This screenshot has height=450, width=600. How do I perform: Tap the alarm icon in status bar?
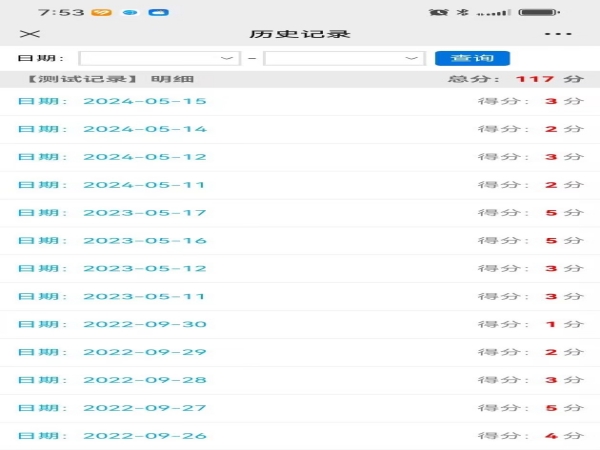(439, 12)
